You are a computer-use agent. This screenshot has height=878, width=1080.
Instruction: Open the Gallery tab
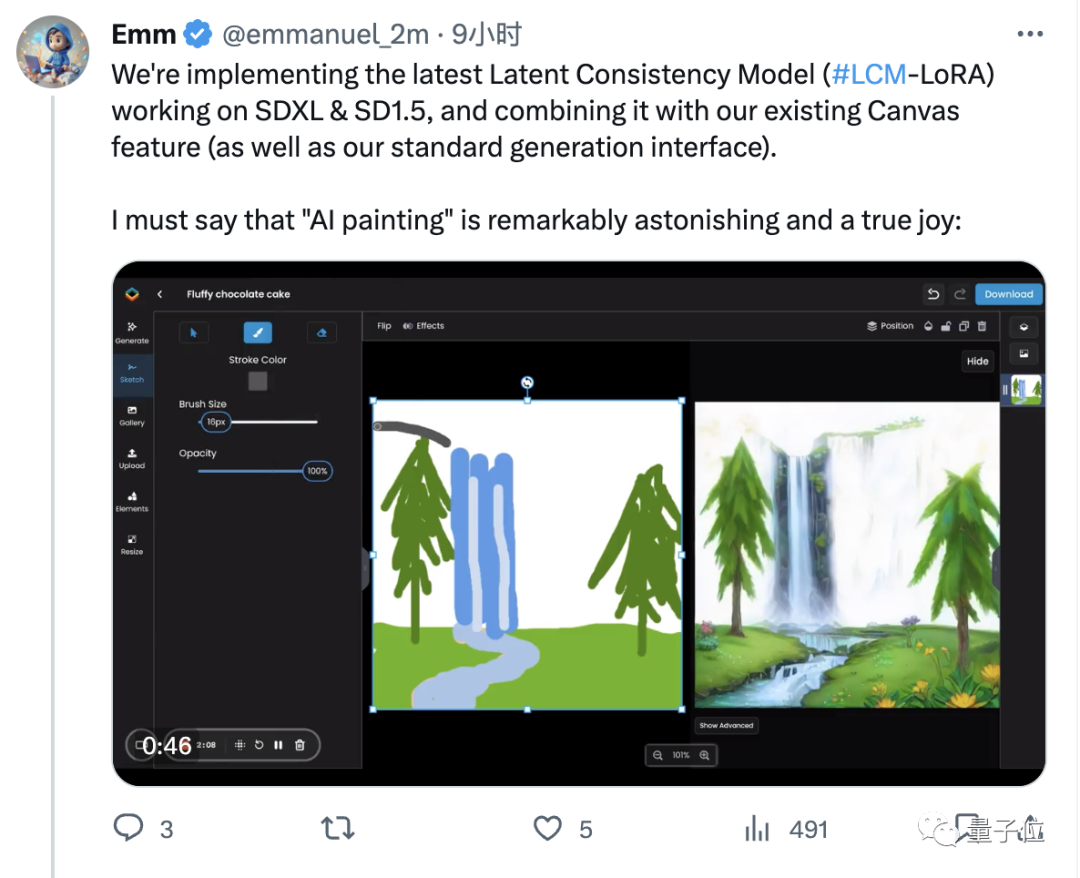coord(131,415)
